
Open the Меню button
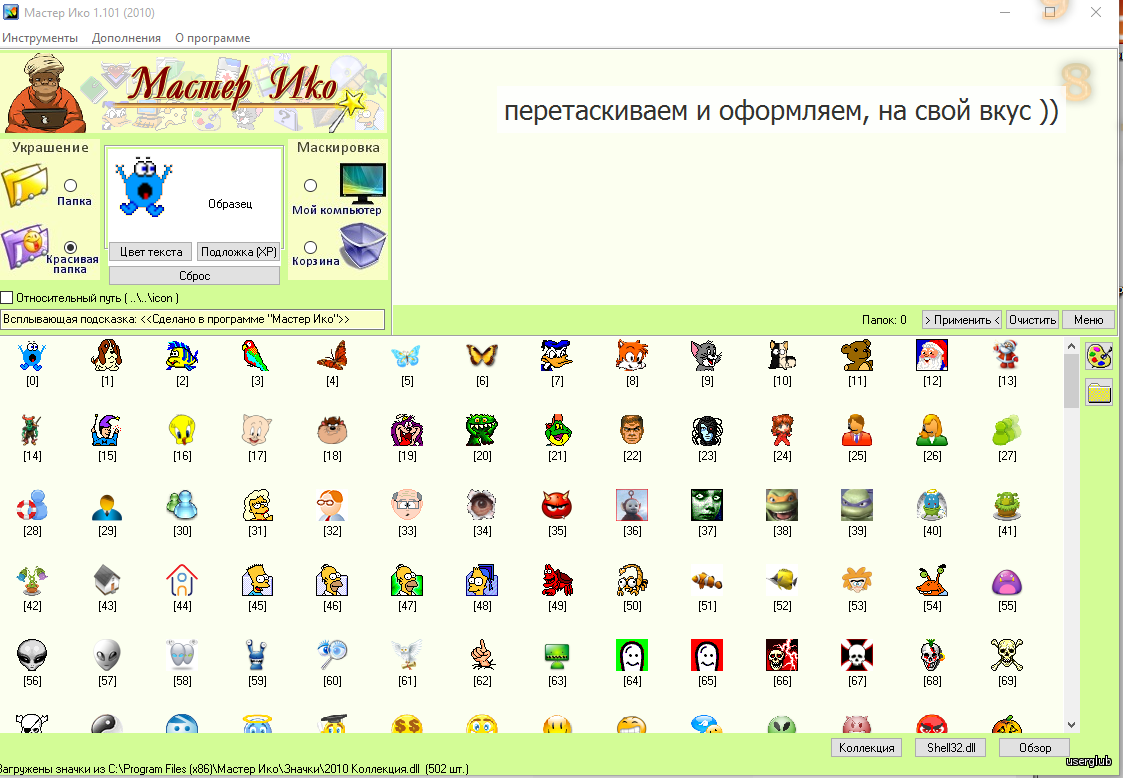point(1088,320)
